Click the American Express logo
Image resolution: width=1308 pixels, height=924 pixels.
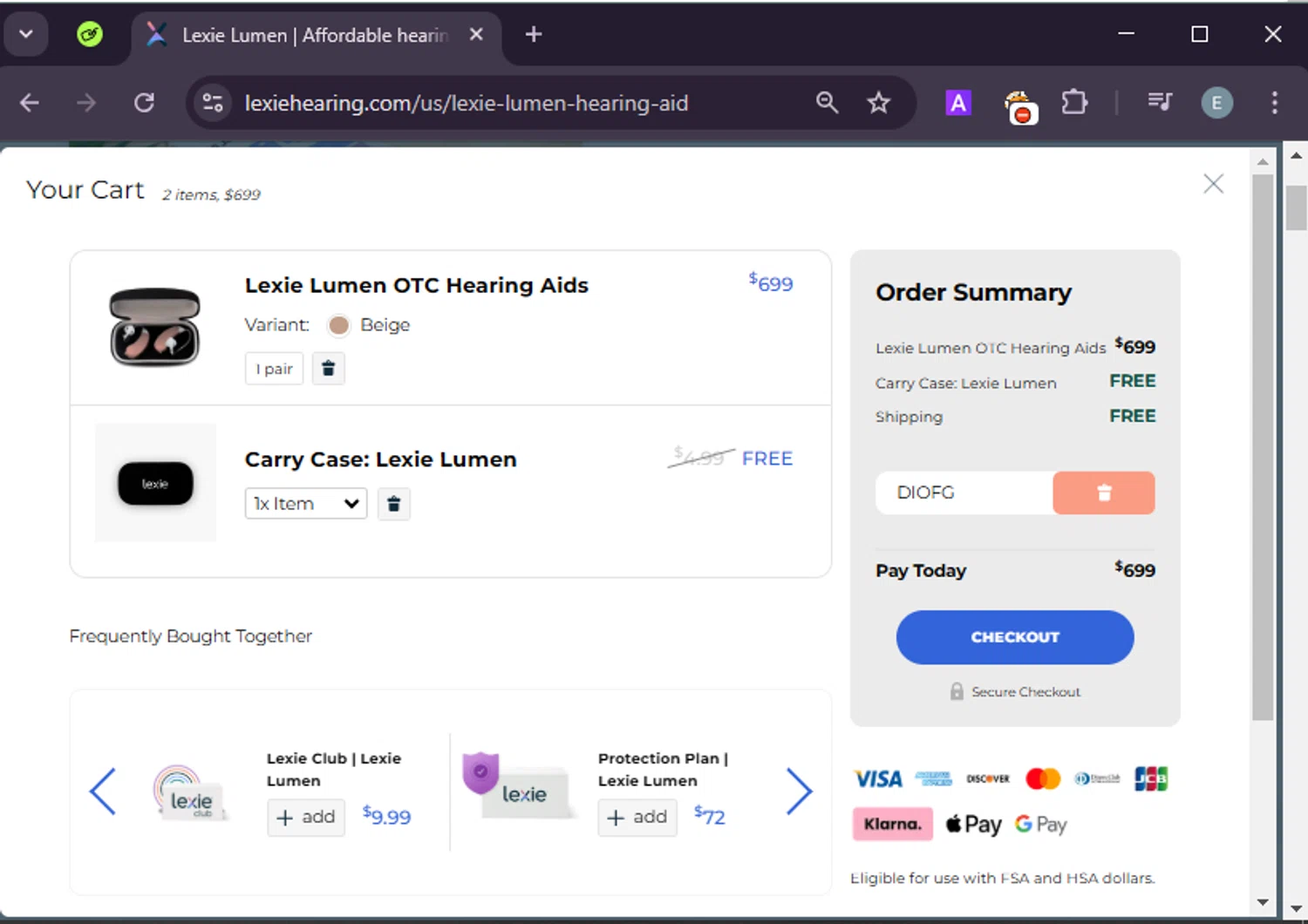(x=933, y=778)
